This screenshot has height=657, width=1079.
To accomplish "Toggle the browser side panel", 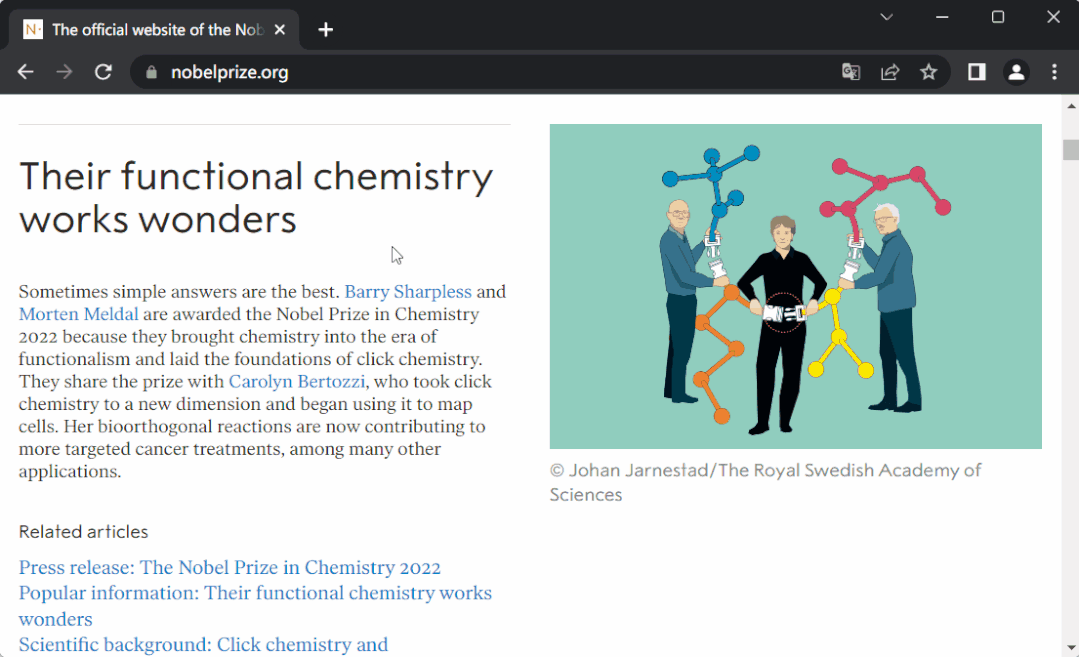I will (x=977, y=72).
